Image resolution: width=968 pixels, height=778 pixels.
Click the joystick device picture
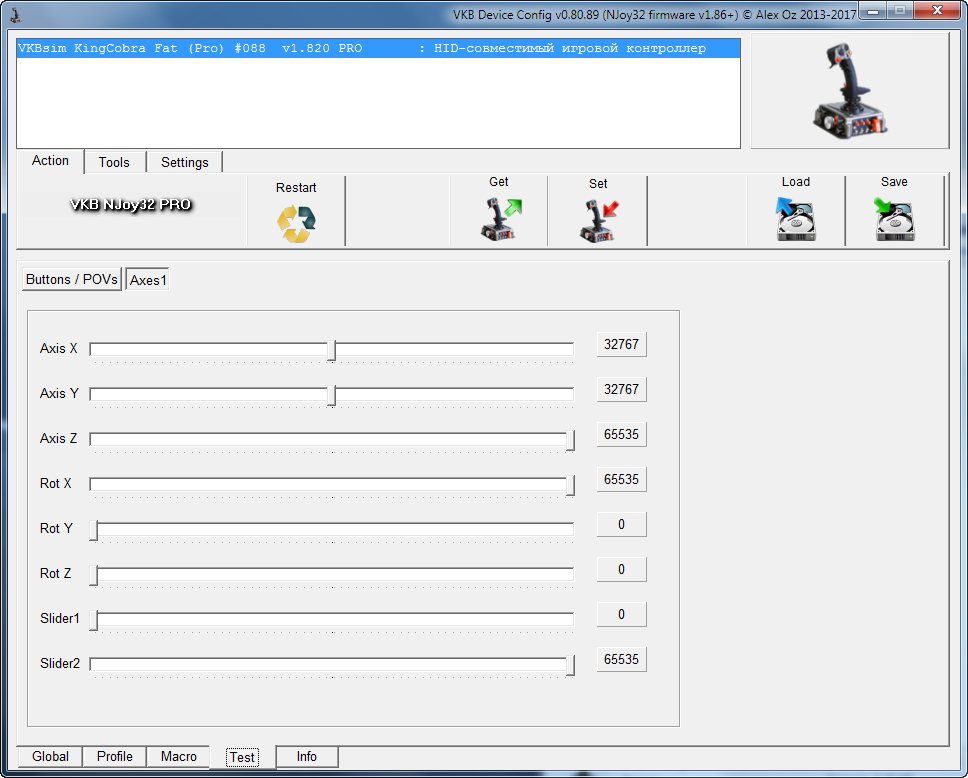click(850, 90)
